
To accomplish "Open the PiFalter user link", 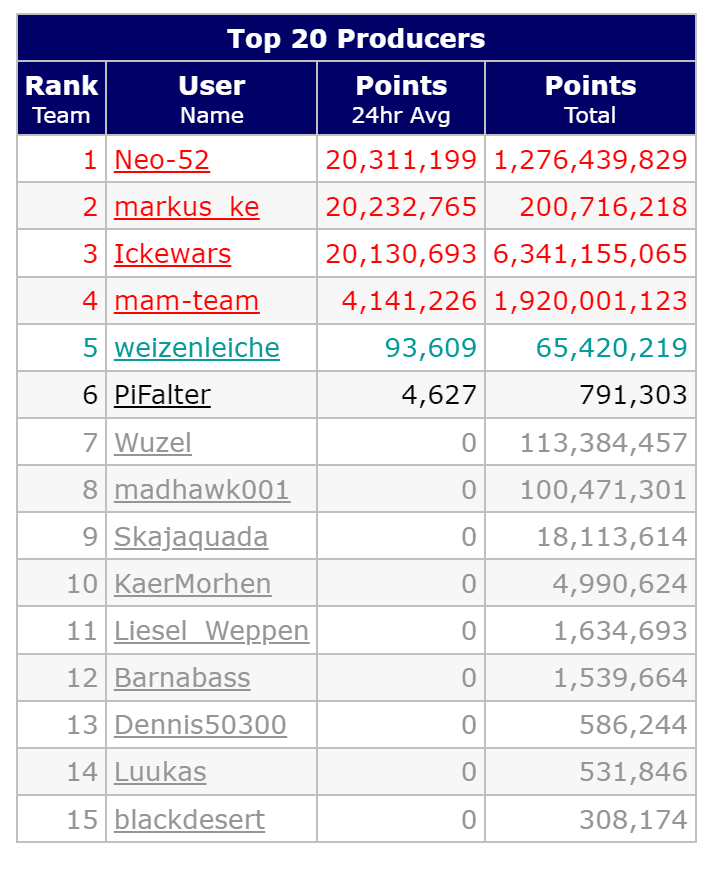I will coord(162,395).
